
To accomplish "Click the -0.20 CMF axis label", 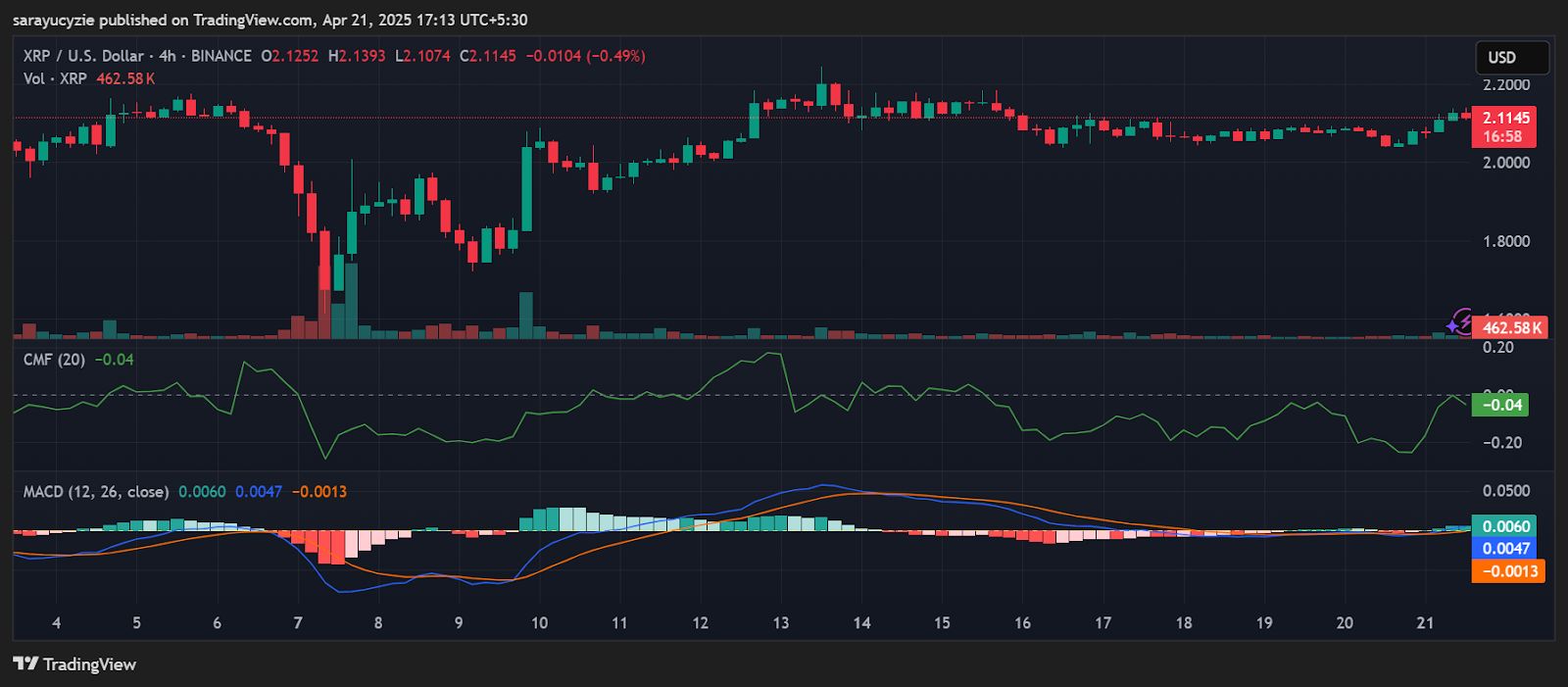I will click(x=1501, y=443).
